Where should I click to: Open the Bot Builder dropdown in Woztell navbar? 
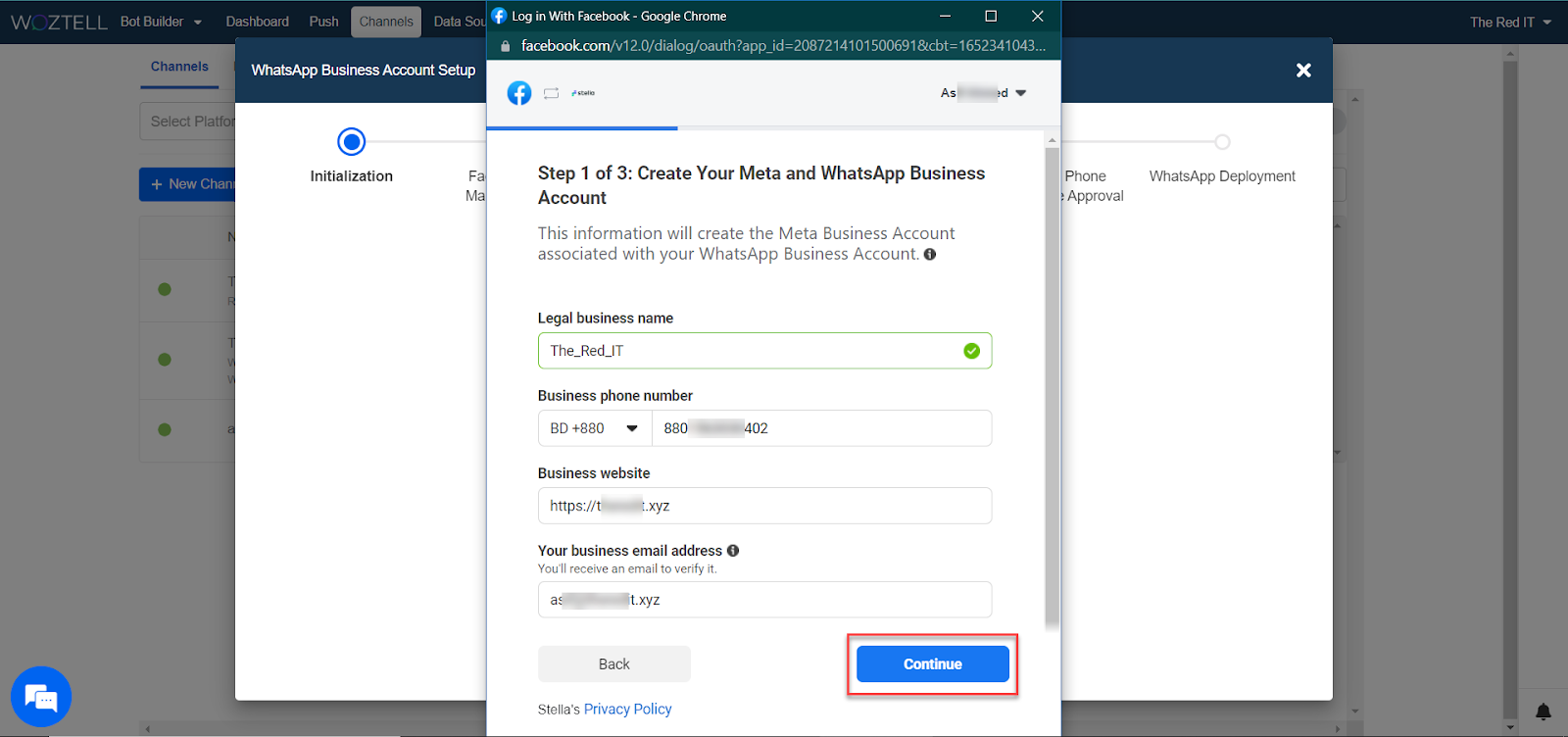coord(161,22)
